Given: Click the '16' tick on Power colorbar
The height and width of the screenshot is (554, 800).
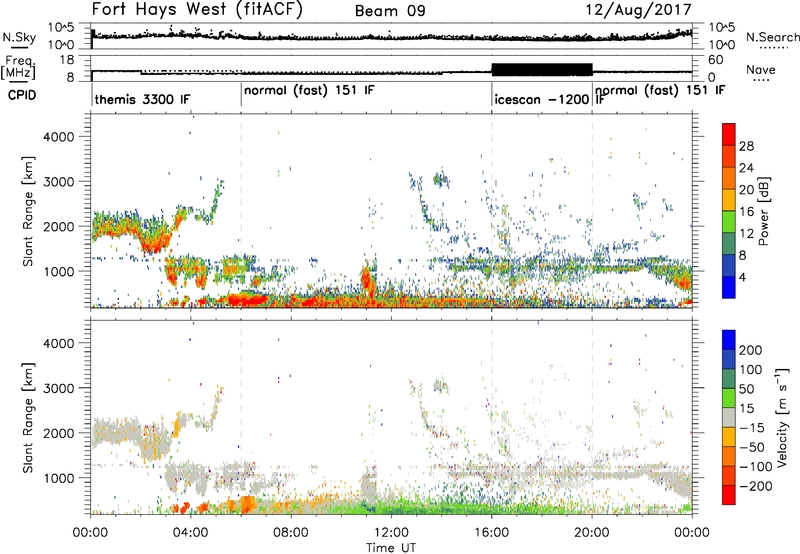Looking at the screenshot, I should (746, 212).
